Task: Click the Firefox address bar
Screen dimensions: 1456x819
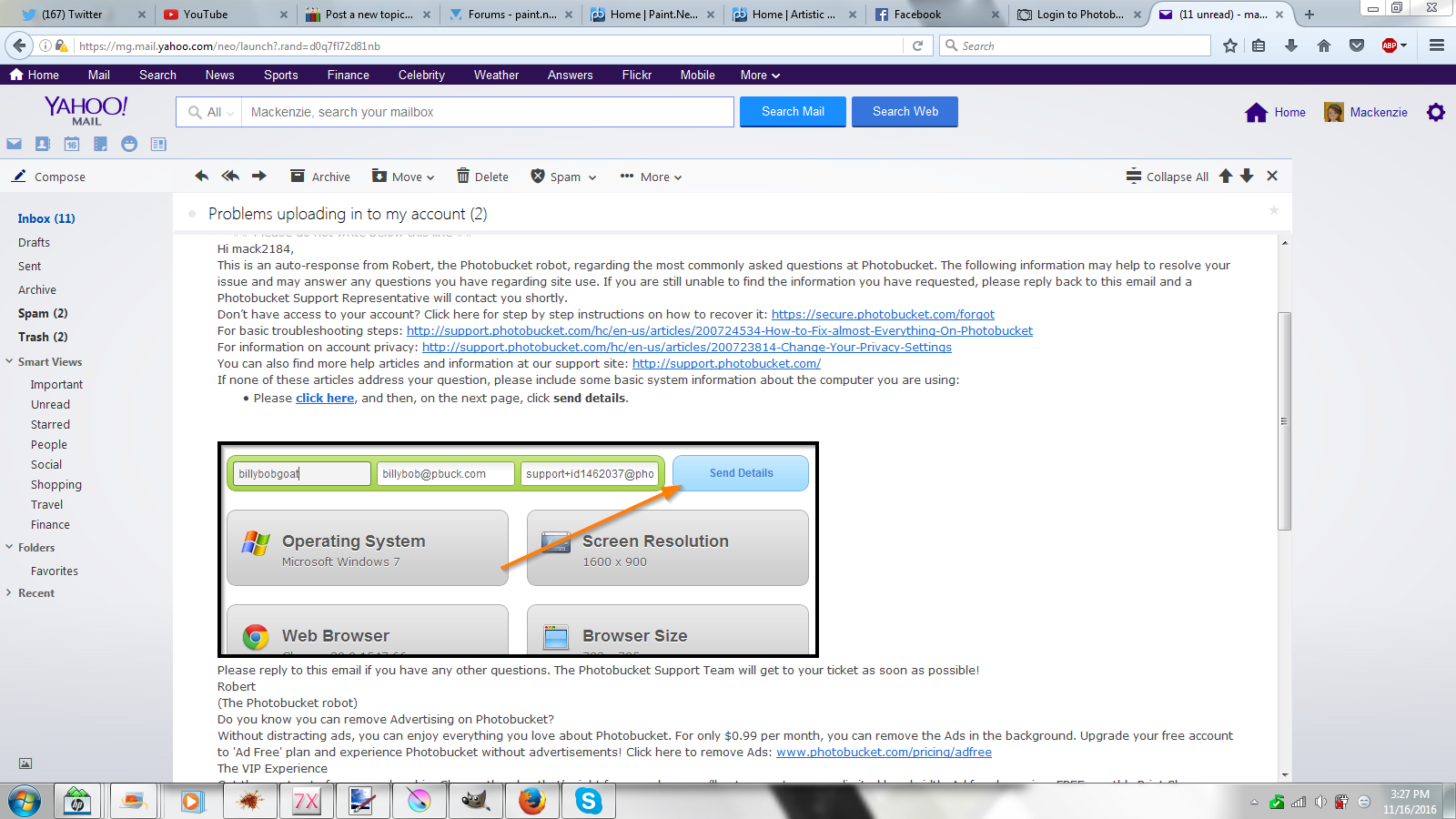Action: pyautogui.click(x=488, y=45)
